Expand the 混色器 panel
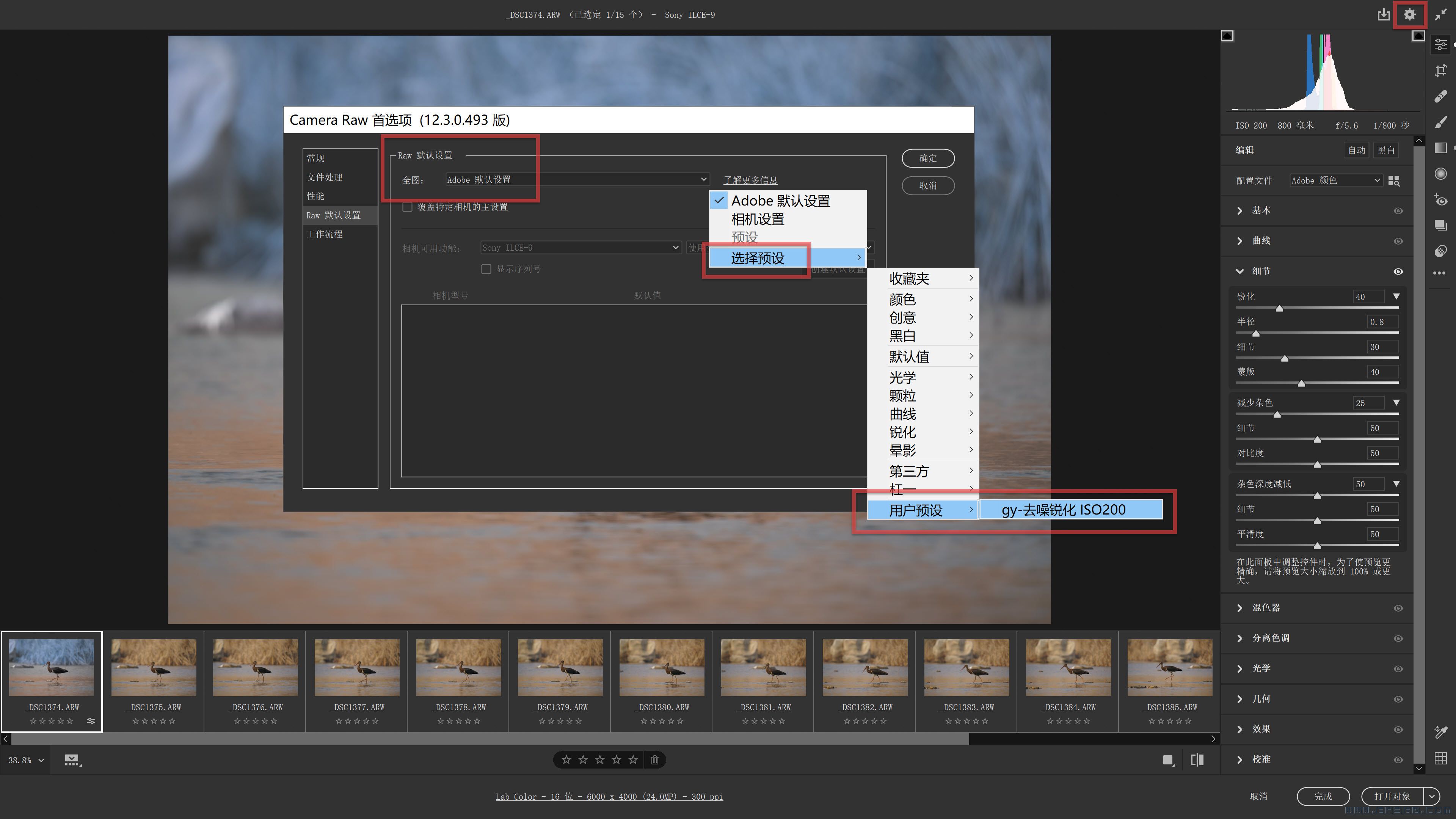 [1239, 607]
